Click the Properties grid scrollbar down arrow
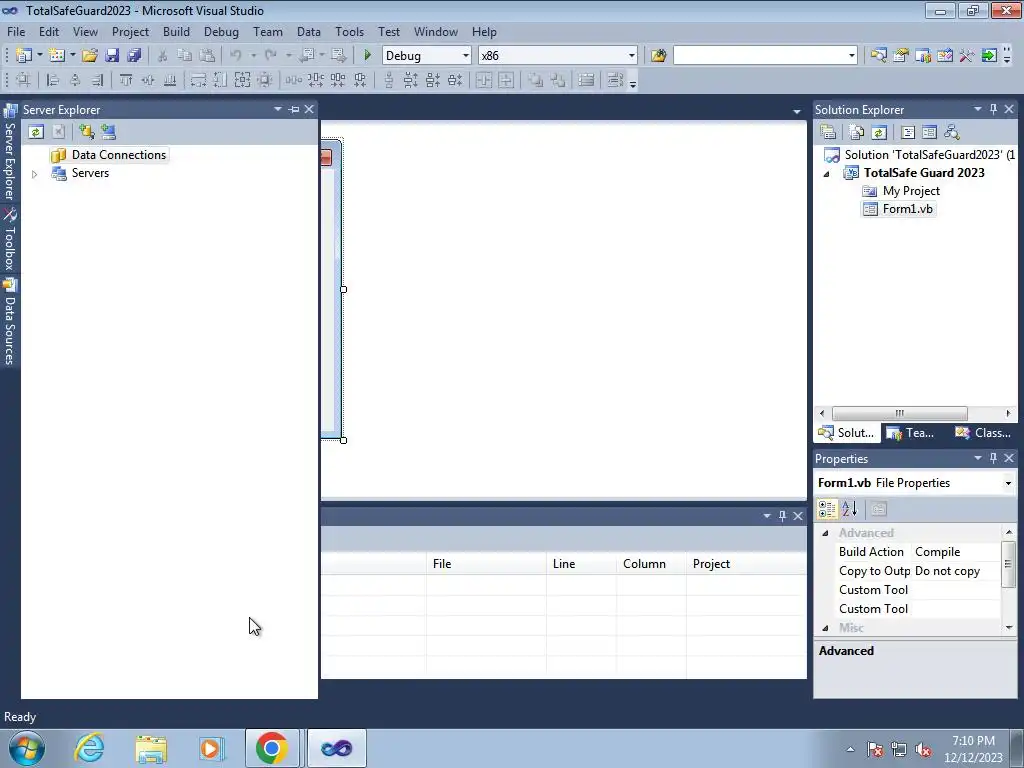 1009,628
